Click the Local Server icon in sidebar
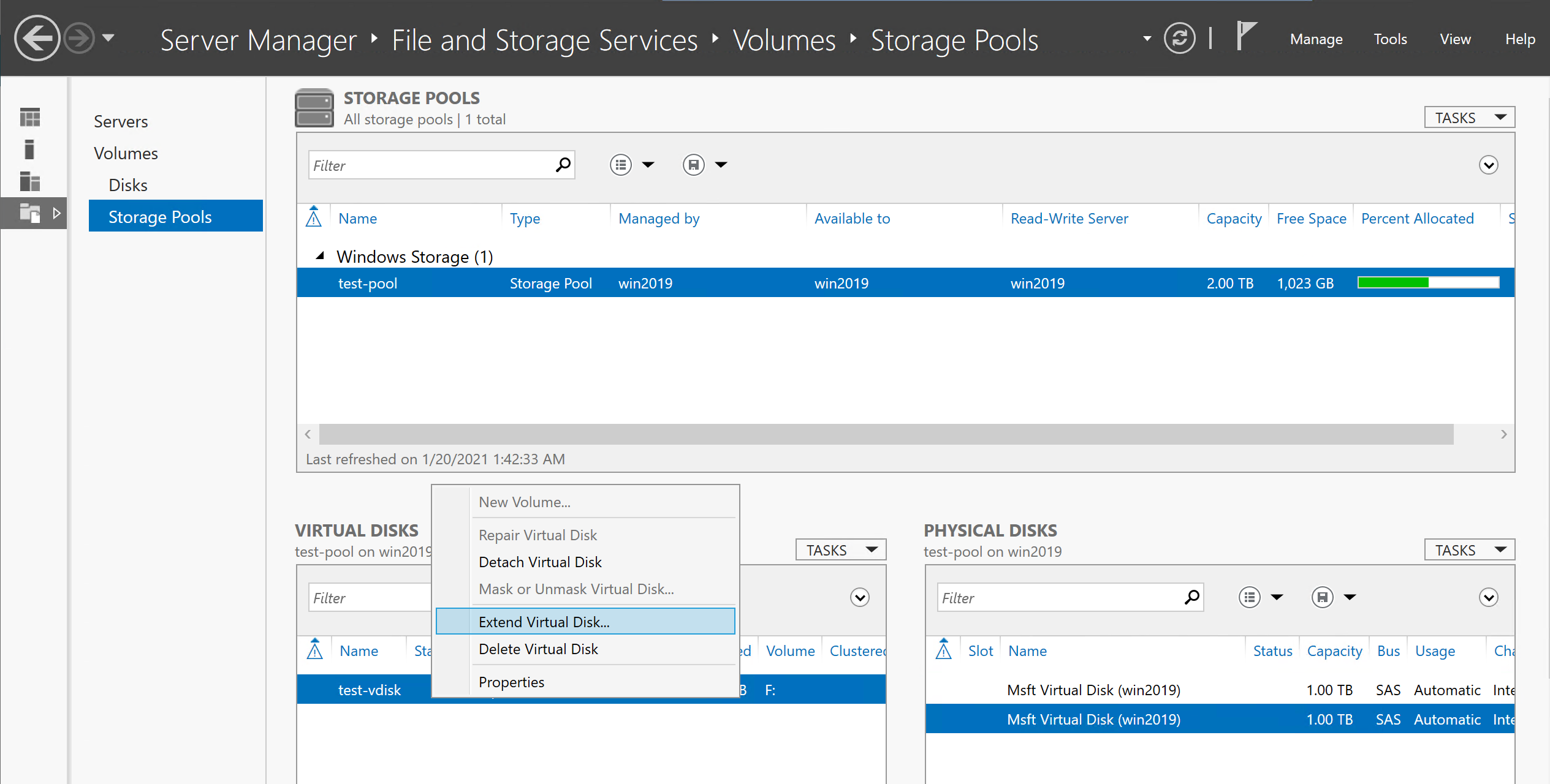This screenshot has width=1550, height=784. point(29,149)
